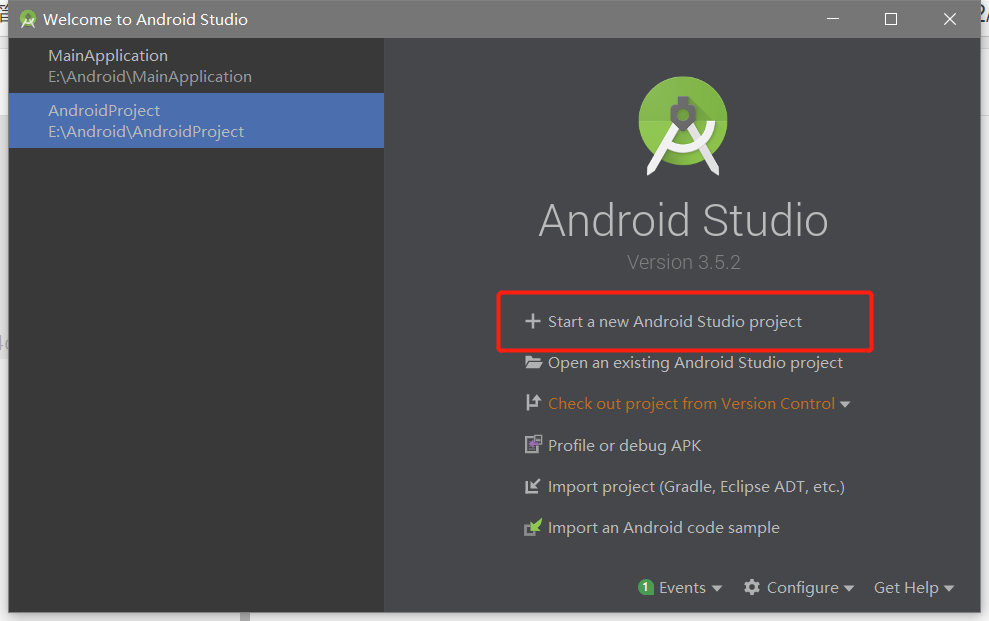Minimize the Welcome window

click(x=833, y=19)
